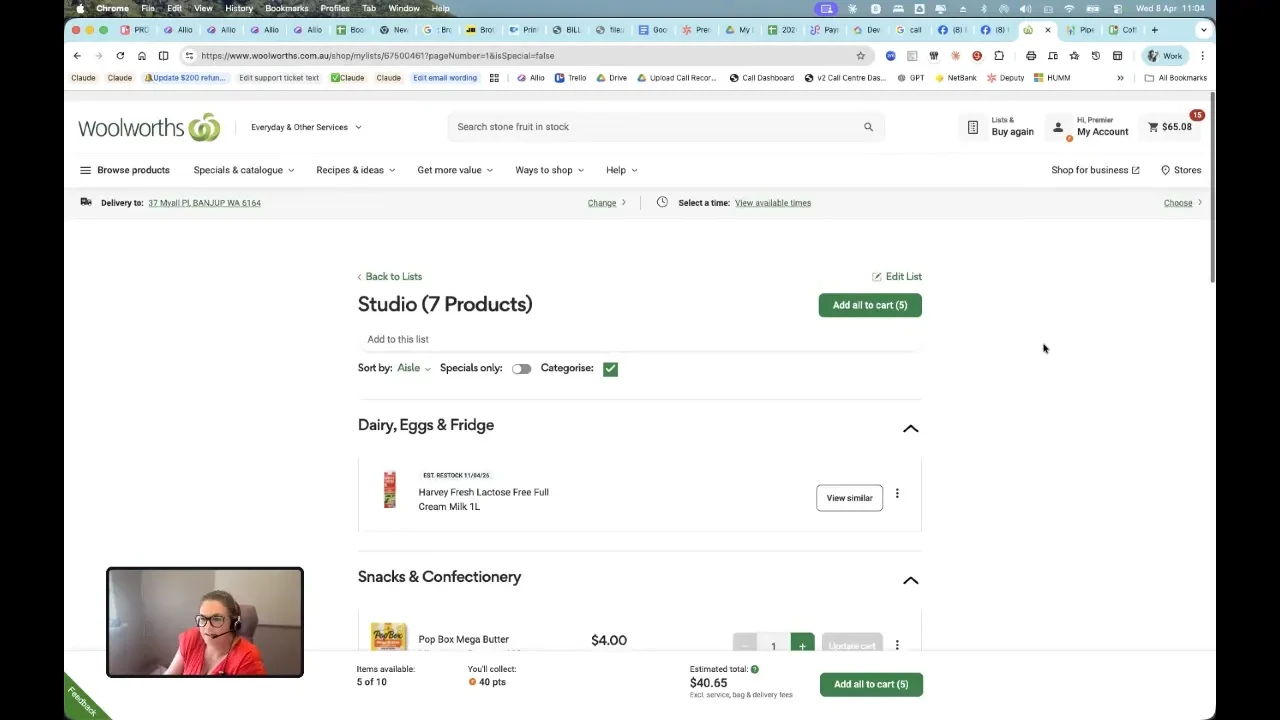Open the Work profile button in Chrome

(x=1166, y=56)
